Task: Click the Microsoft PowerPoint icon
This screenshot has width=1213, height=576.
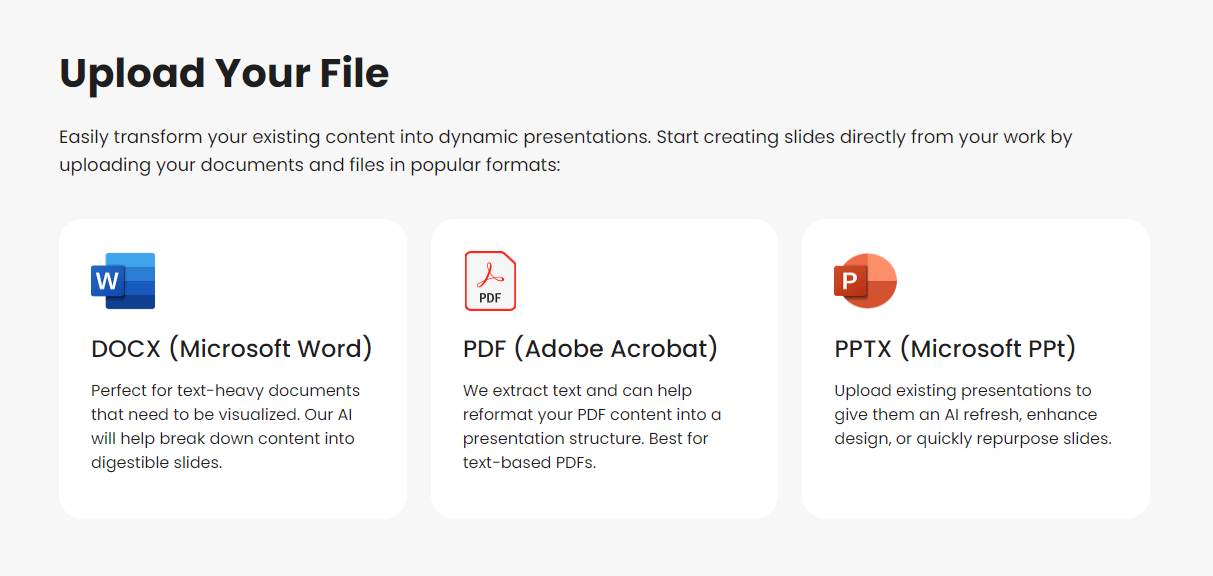Action: point(864,281)
